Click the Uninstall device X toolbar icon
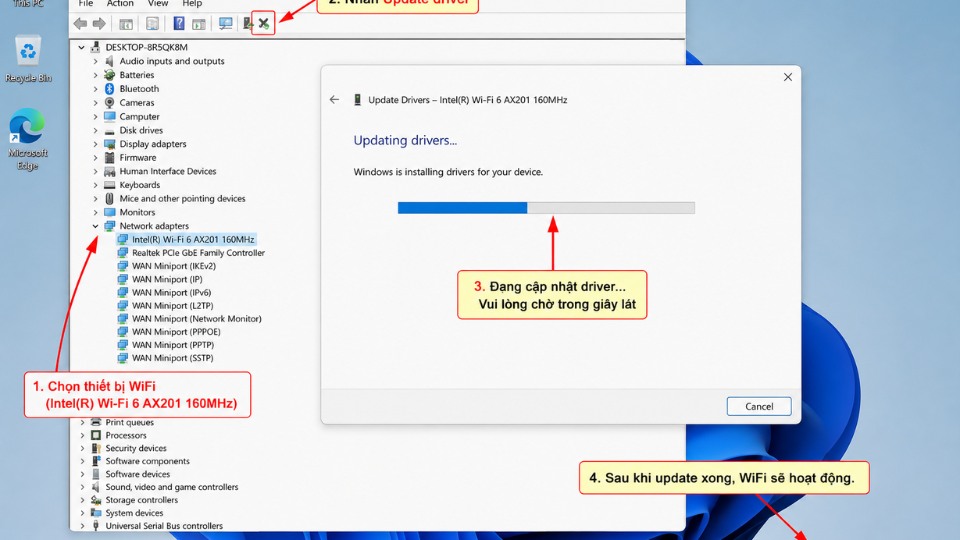This screenshot has height=540, width=960. coord(264,24)
